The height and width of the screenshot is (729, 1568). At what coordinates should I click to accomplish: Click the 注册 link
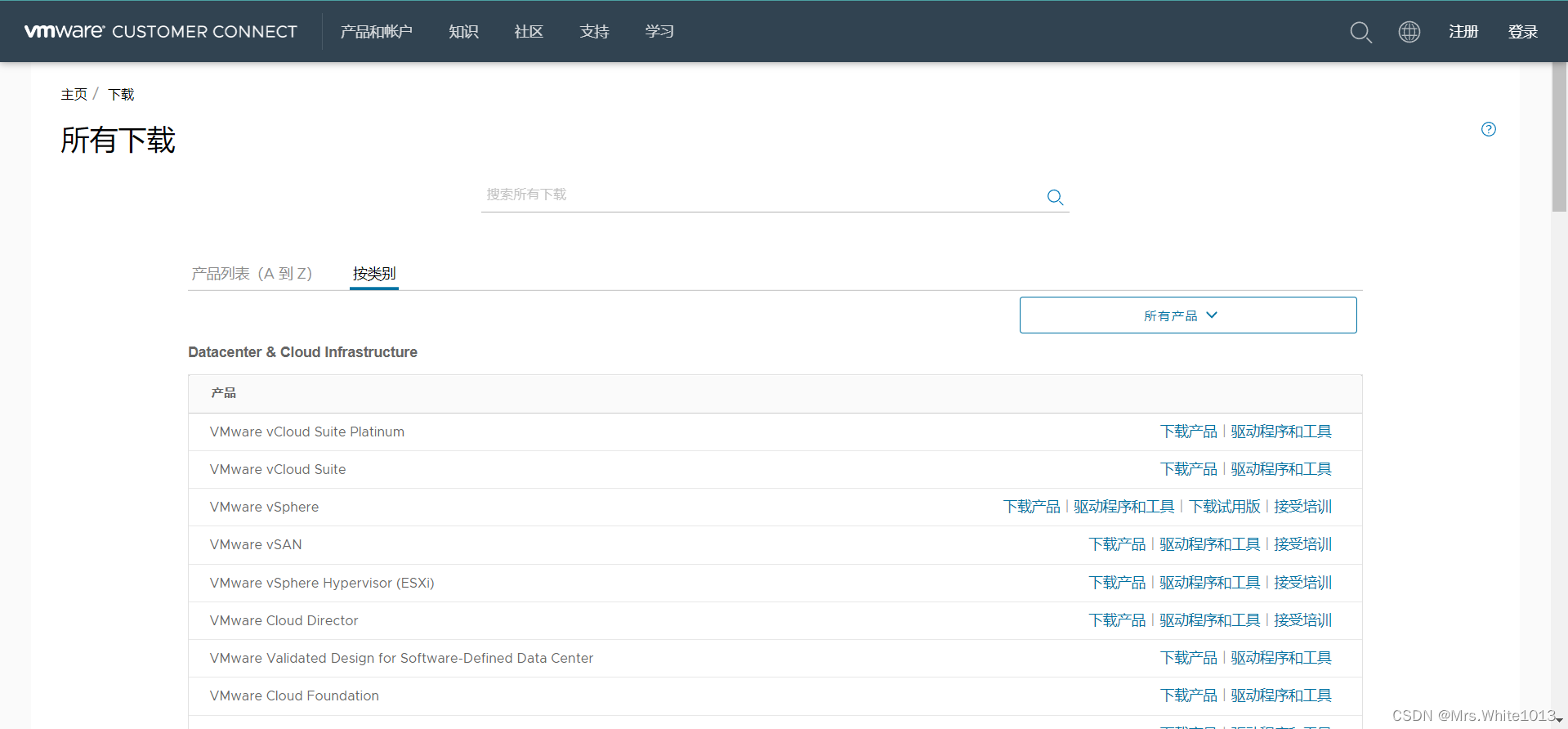click(x=1463, y=32)
